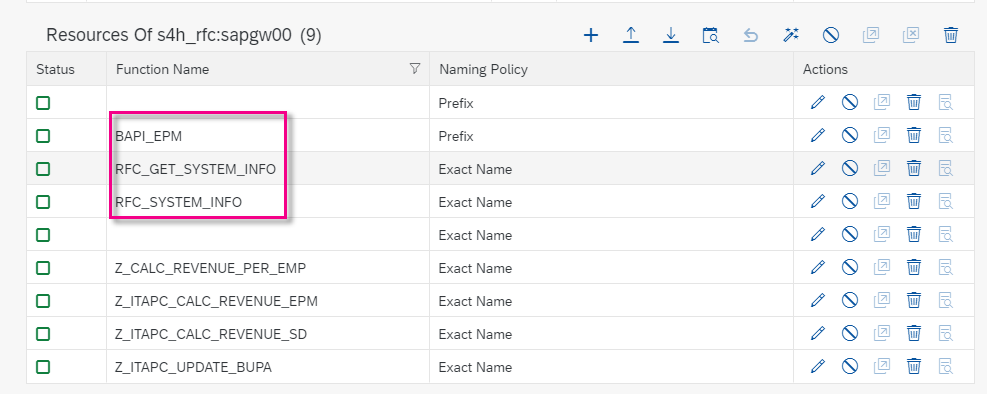Disable the Z_ITAPC_CALC_REVENUE_EPM resource
Viewport: 987px width, 394px height.
[x=850, y=300]
